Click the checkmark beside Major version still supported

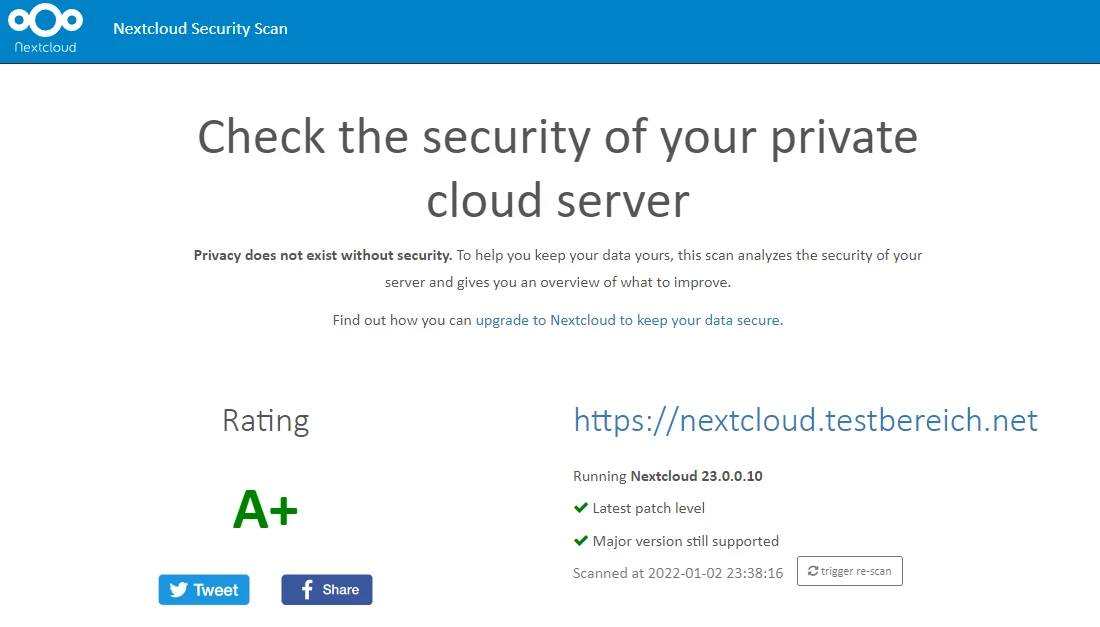click(x=580, y=541)
